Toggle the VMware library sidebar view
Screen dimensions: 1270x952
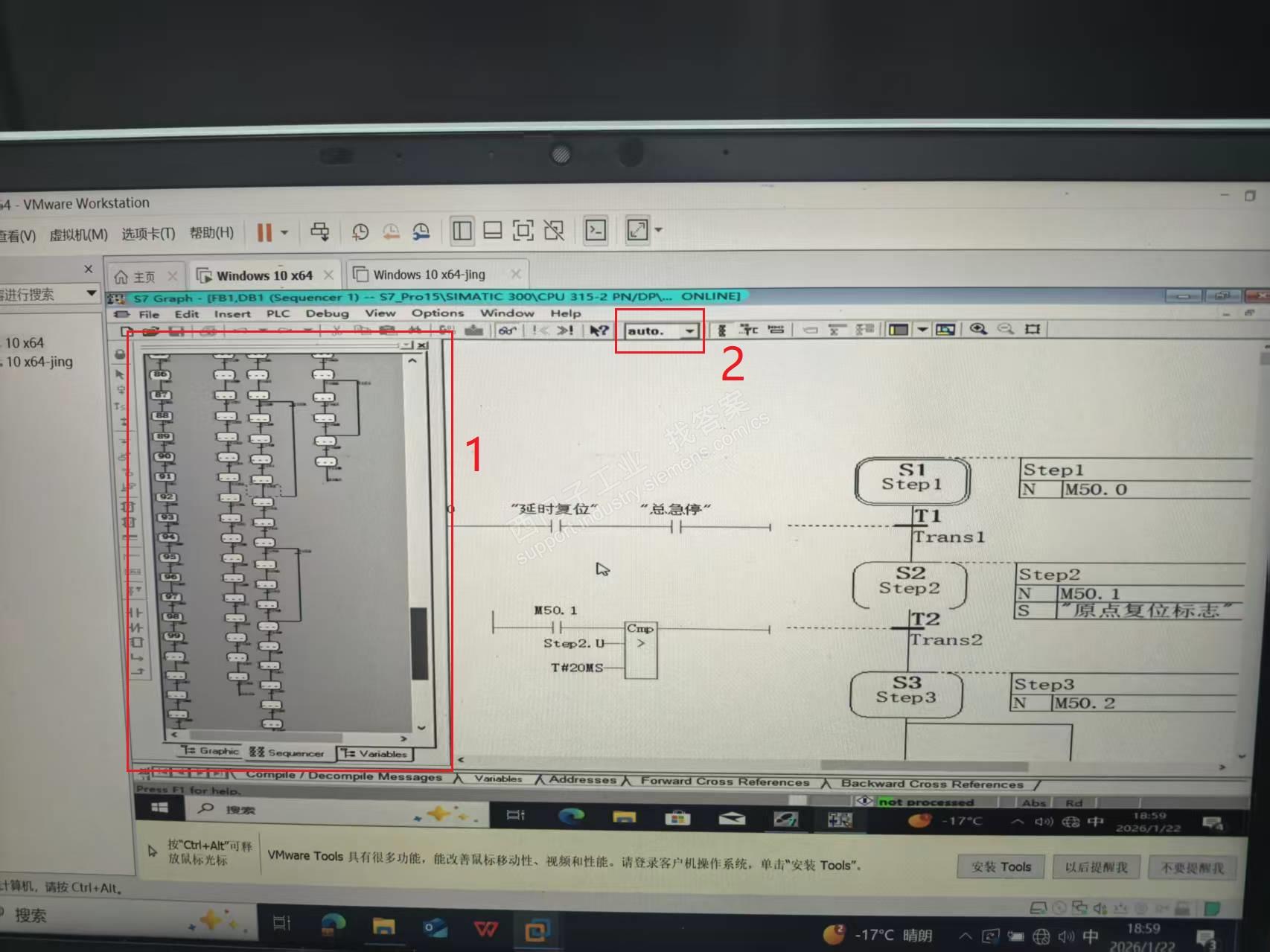click(462, 231)
